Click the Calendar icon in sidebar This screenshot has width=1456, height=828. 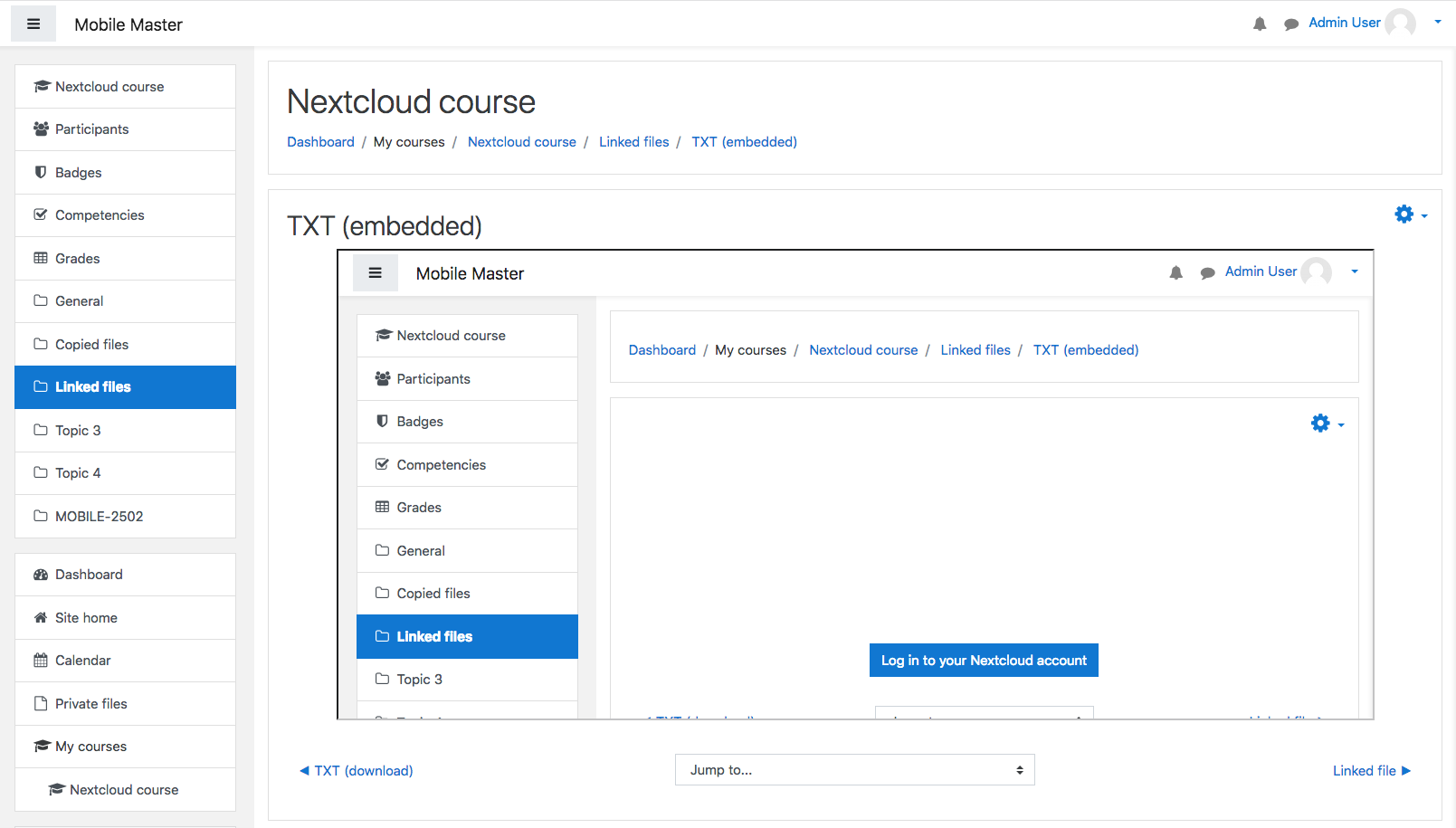[x=41, y=661]
